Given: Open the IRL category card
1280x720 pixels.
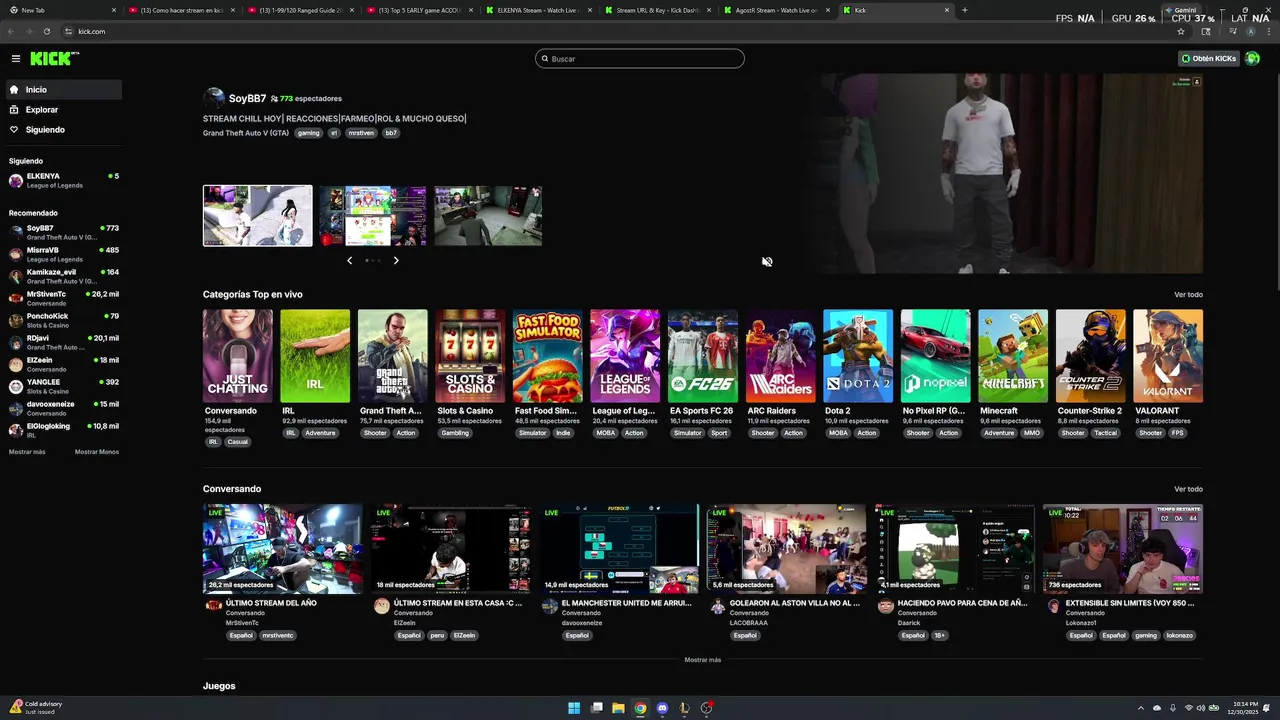Looking at the screenshot, I should (315, 356).
